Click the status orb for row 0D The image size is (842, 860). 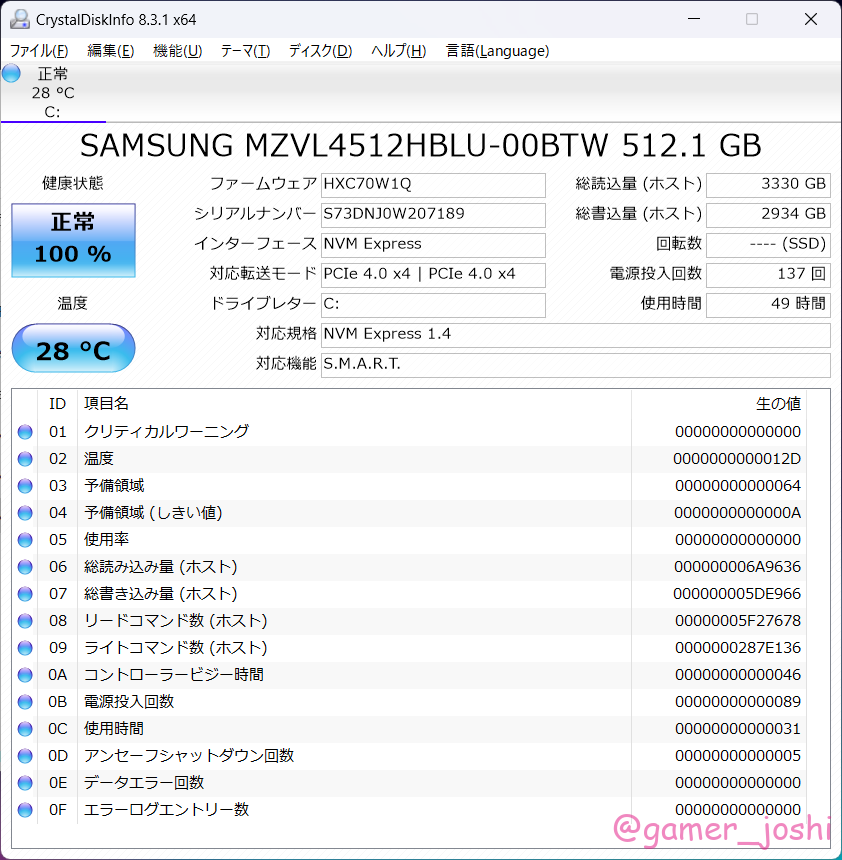[25, 755]
